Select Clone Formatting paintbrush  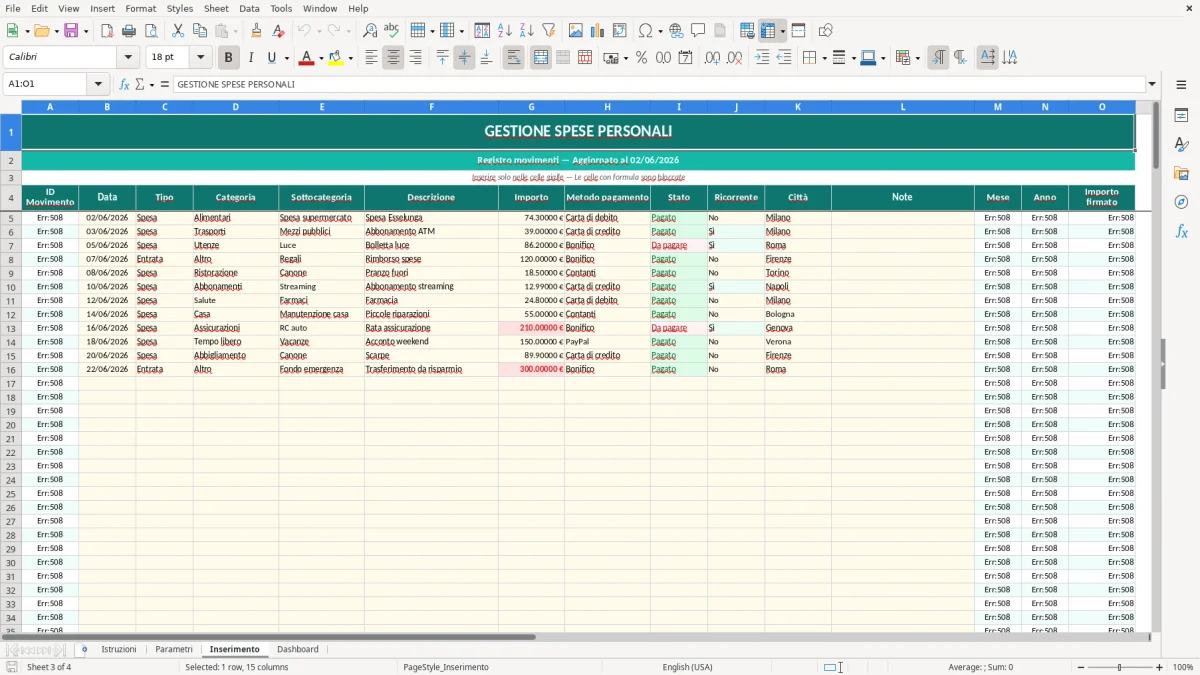(256, 31)
